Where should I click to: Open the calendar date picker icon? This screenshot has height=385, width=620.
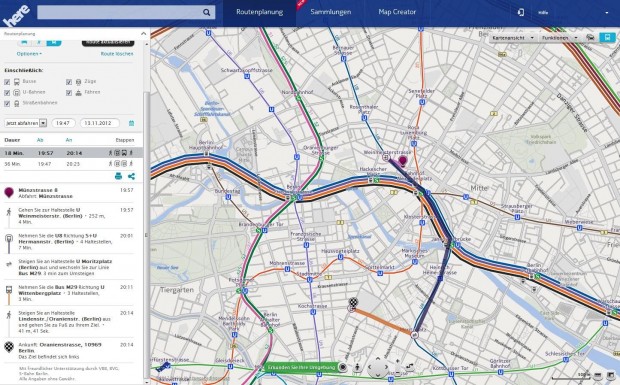(131, 123)
